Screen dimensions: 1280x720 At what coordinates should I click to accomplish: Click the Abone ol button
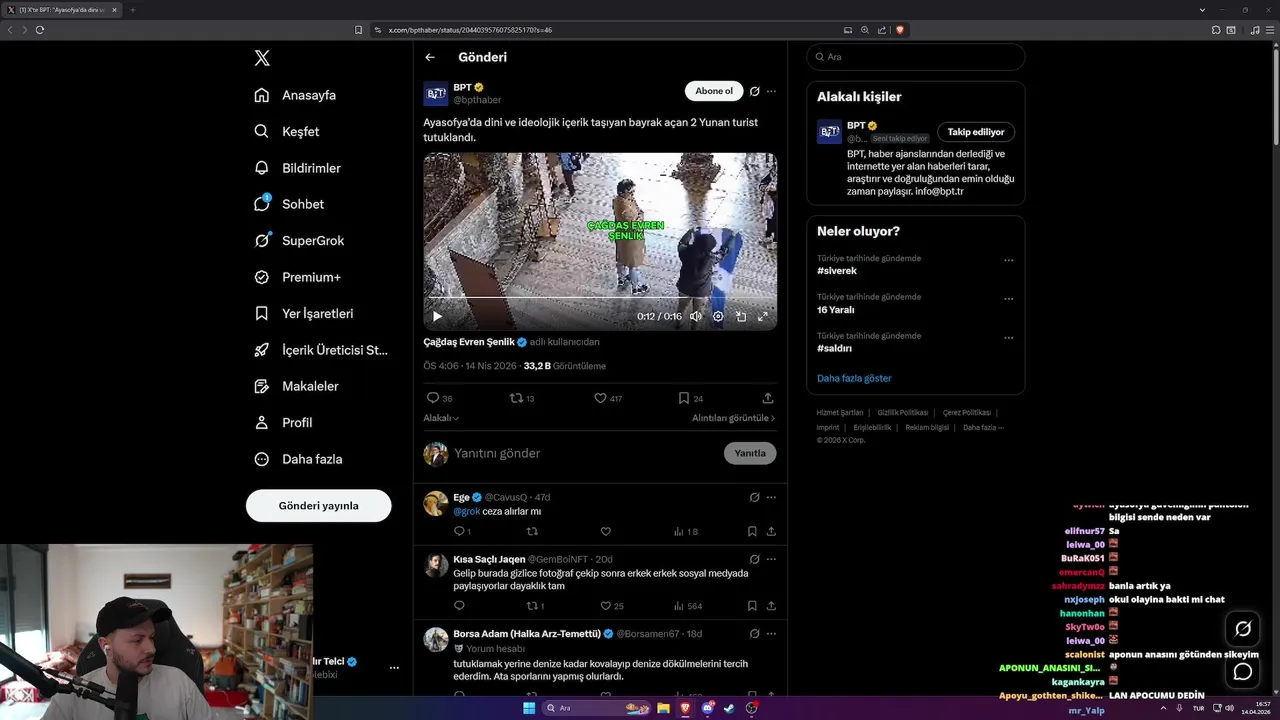click(714, 91)
